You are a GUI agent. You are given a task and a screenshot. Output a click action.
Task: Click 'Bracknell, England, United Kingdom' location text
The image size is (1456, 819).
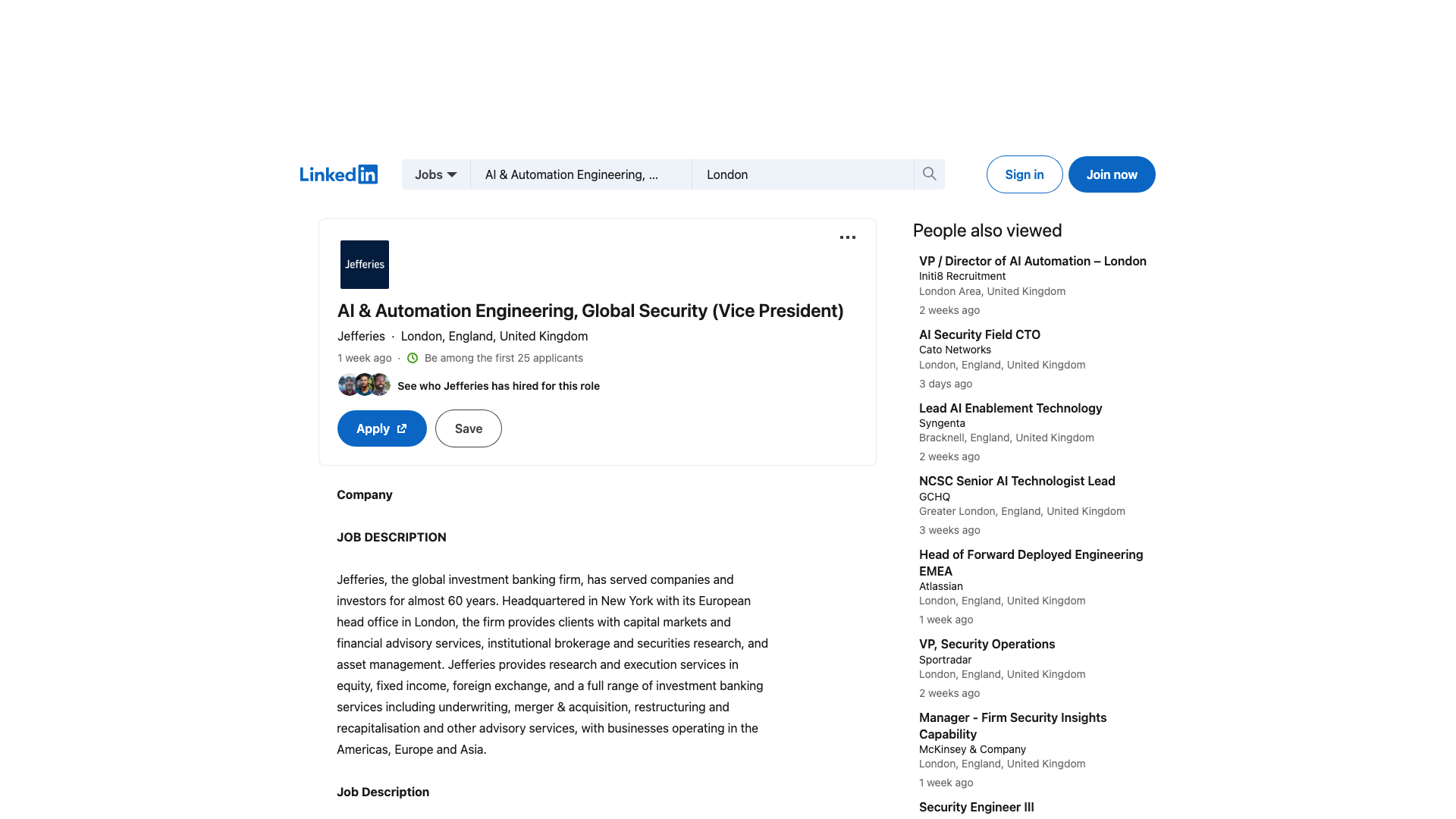click(x=1006, y=438)
